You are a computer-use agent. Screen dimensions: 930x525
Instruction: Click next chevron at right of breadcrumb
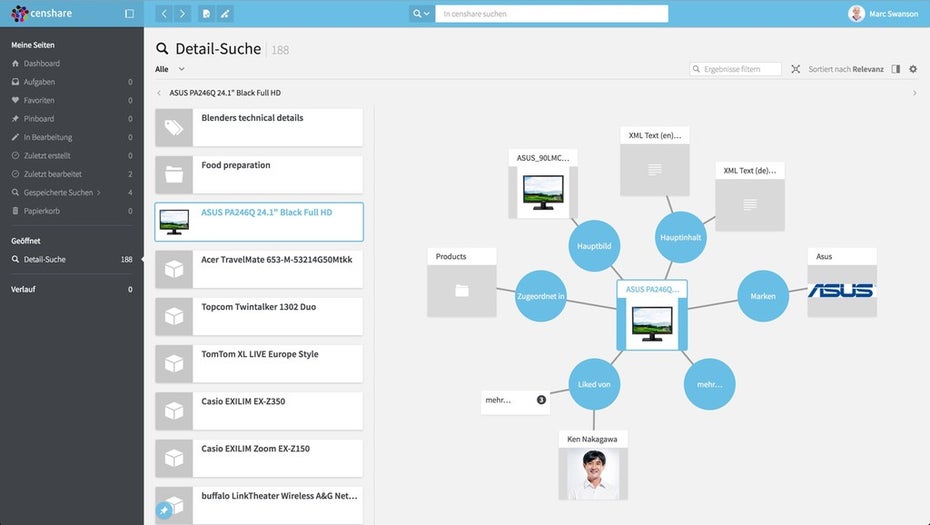point(914,93)
